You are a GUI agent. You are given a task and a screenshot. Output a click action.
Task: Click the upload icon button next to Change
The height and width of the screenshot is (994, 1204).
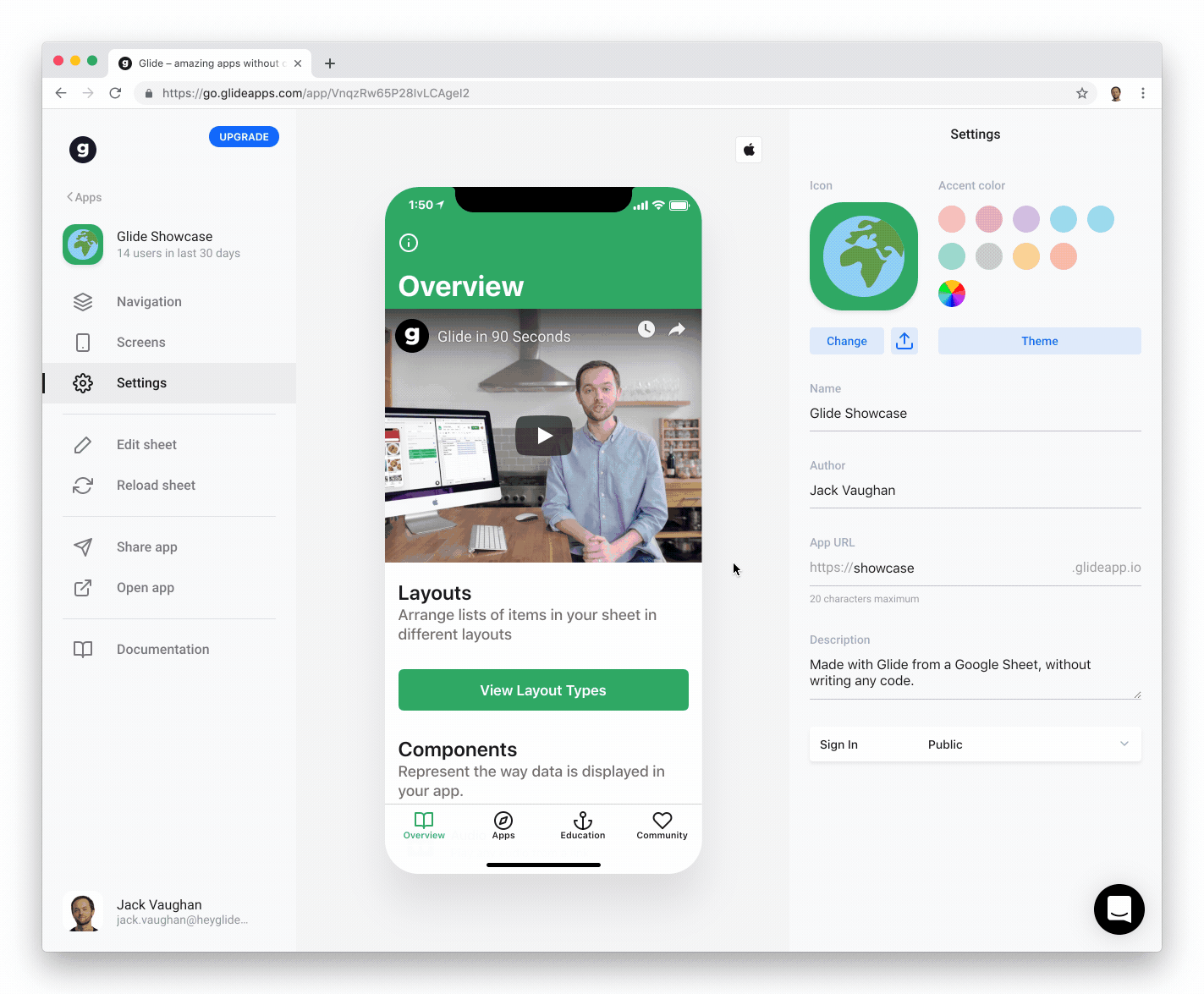(904, 341)
